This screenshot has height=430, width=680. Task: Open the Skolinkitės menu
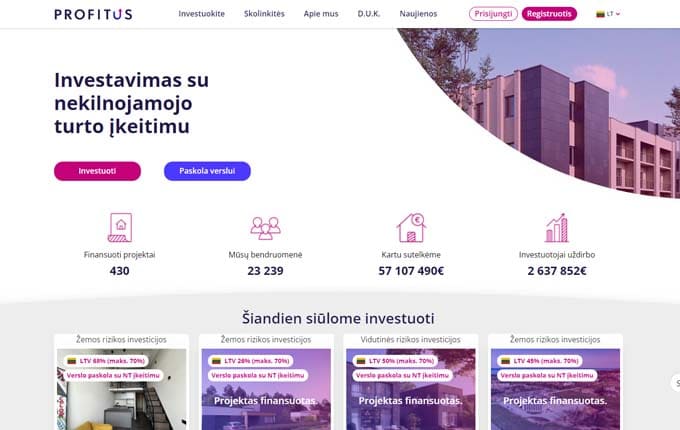coord(264,14)
